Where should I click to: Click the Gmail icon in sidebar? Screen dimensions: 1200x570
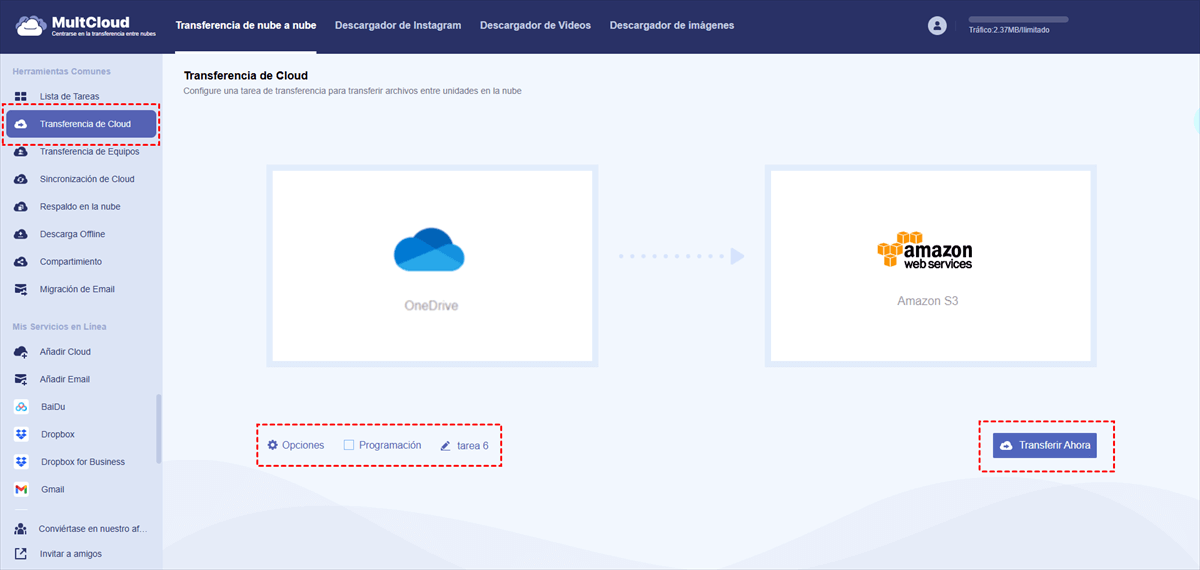pos(20,489)
